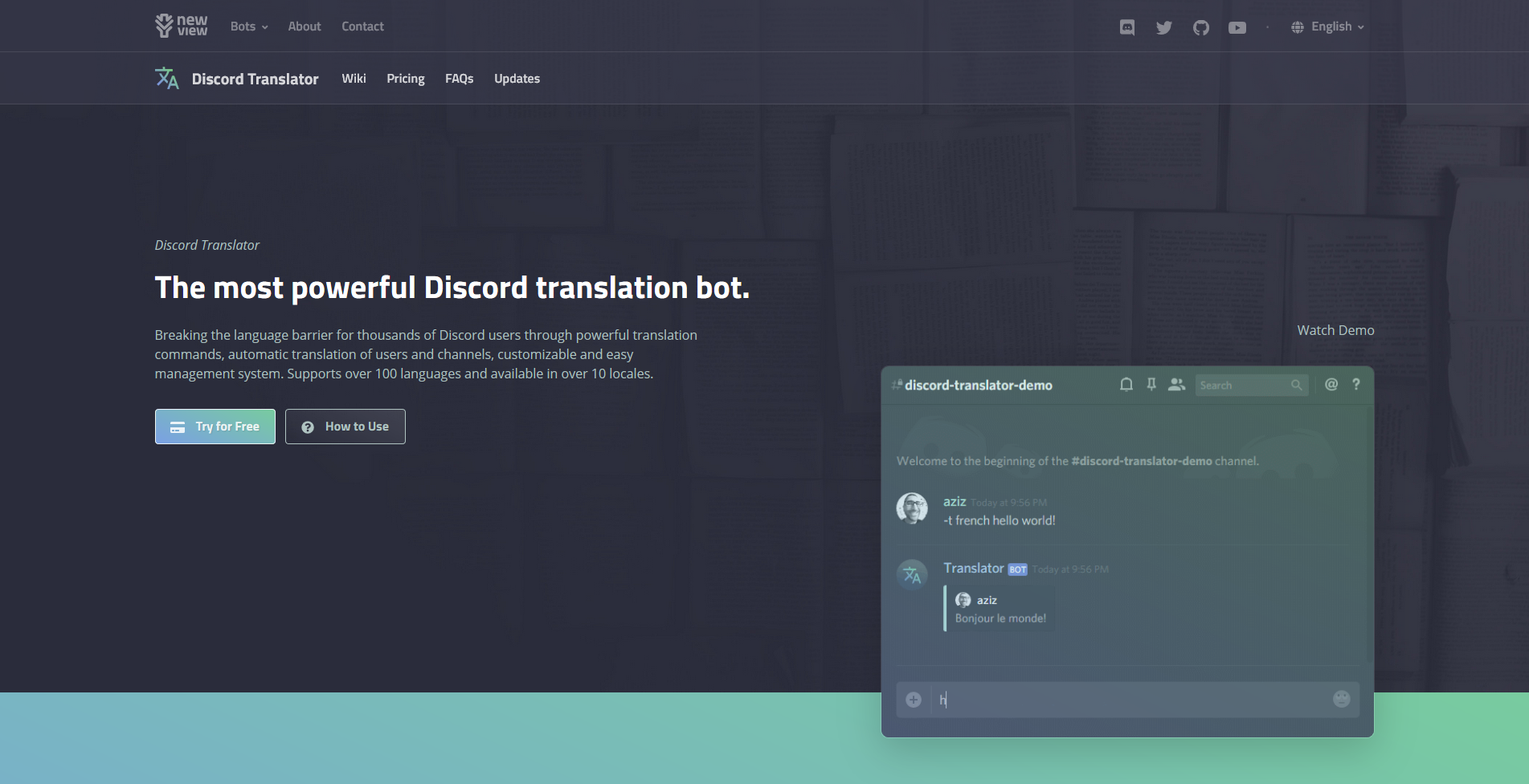Expand the Bots dropdown menu

click(249, 27)
